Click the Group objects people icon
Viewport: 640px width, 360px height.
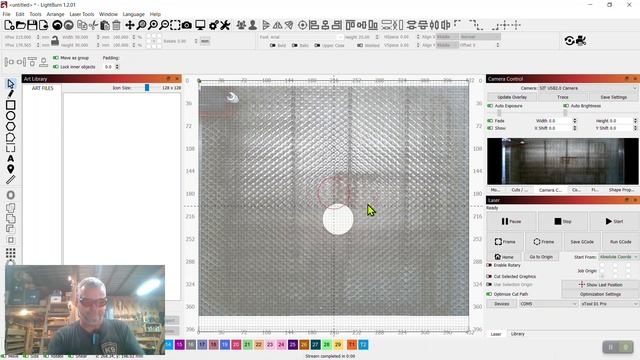241,25
